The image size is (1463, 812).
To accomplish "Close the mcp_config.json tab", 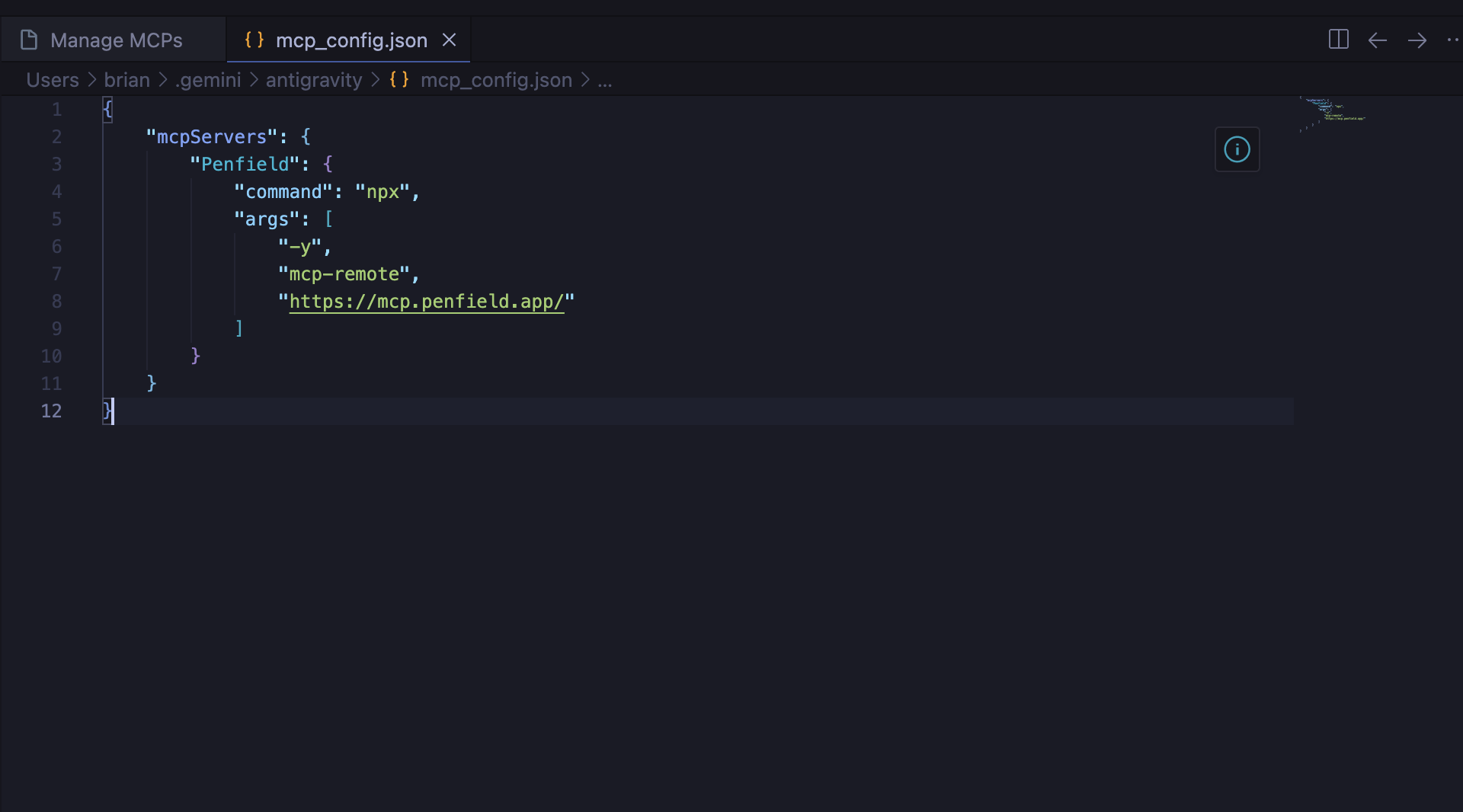I will click(x=450, y=40).
